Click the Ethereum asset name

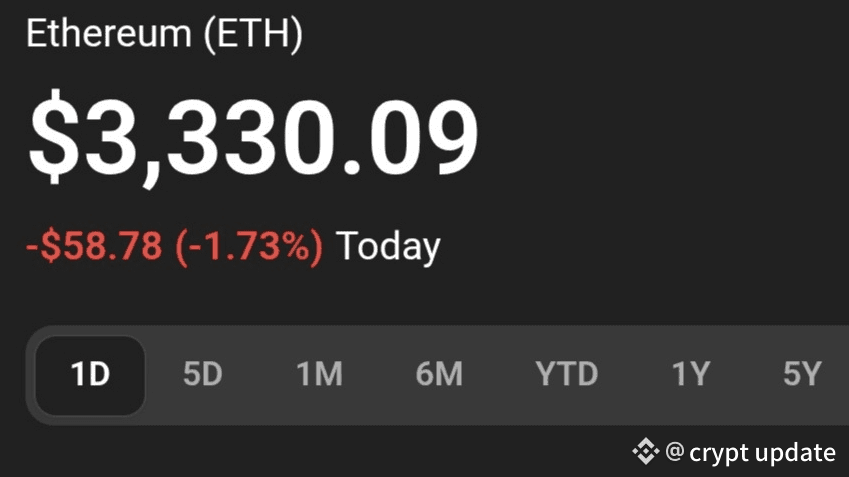click(107, 34)
